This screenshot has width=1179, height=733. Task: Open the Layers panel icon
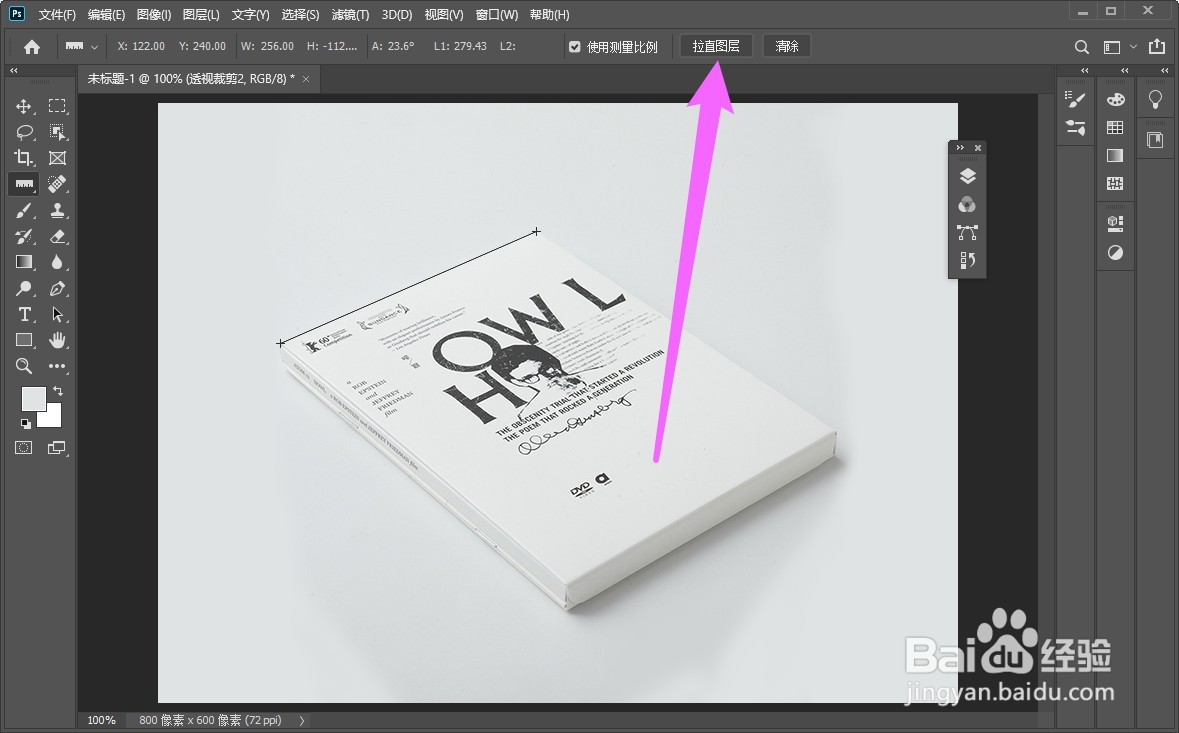[968, 176]
